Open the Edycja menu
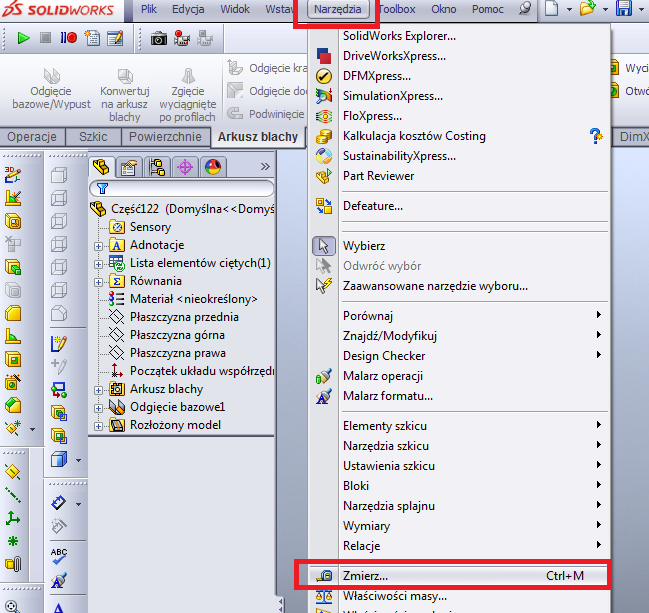Viewport: 649px width, 613px height. coord(188,9)
